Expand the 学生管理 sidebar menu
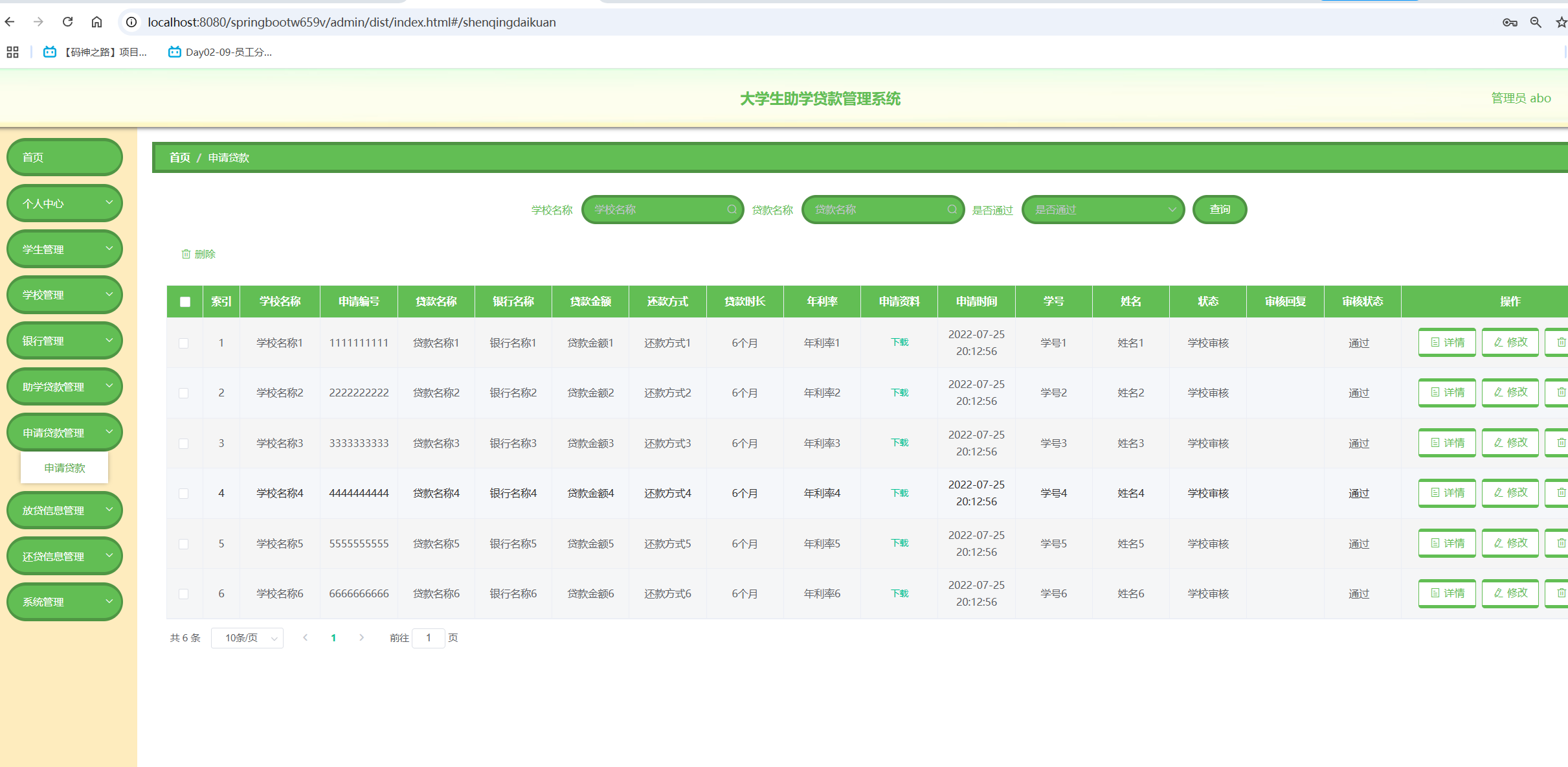The width and height of the screenshot is (1568, 767). pos(65,249)
